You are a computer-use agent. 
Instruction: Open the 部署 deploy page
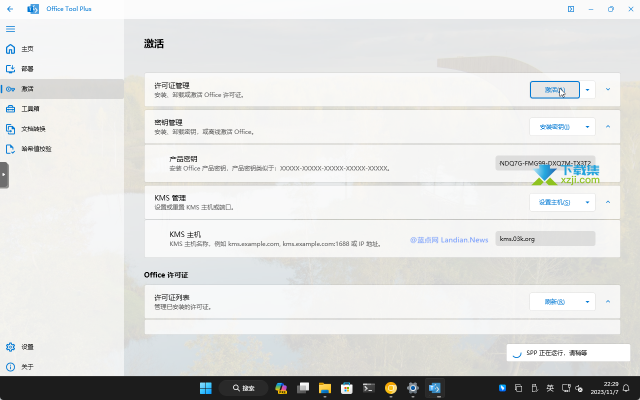point(62,69)
